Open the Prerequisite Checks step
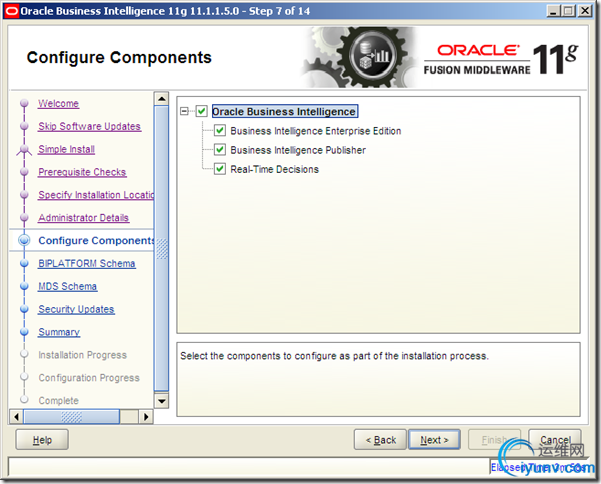This screenshot has height=484, width=601. (x=82, y=172)
